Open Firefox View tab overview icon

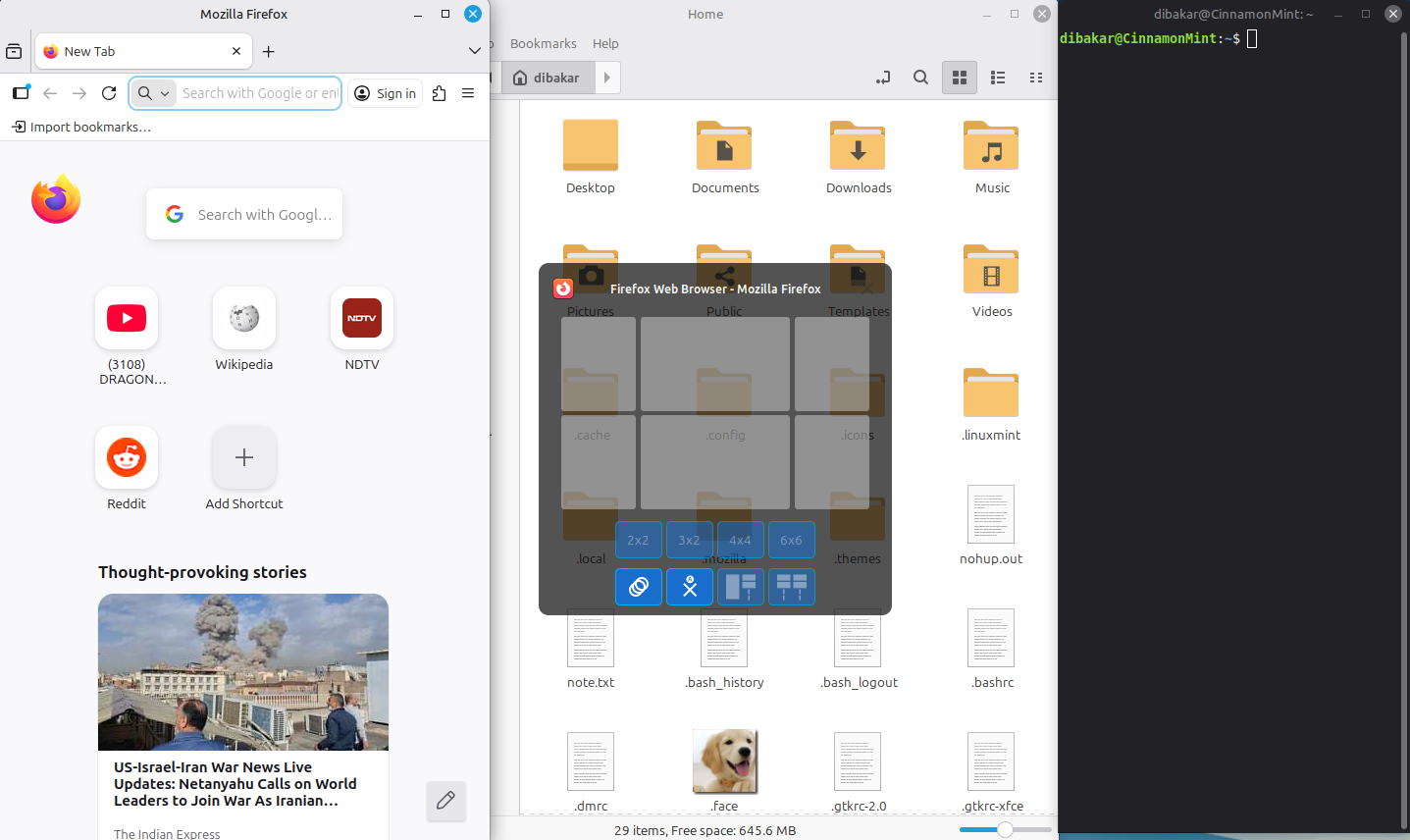[x=14, y=51]
